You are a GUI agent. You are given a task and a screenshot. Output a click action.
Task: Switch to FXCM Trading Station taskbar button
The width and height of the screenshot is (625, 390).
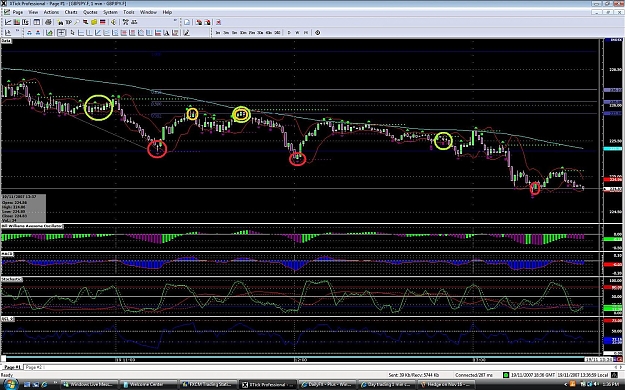[207, 385]
